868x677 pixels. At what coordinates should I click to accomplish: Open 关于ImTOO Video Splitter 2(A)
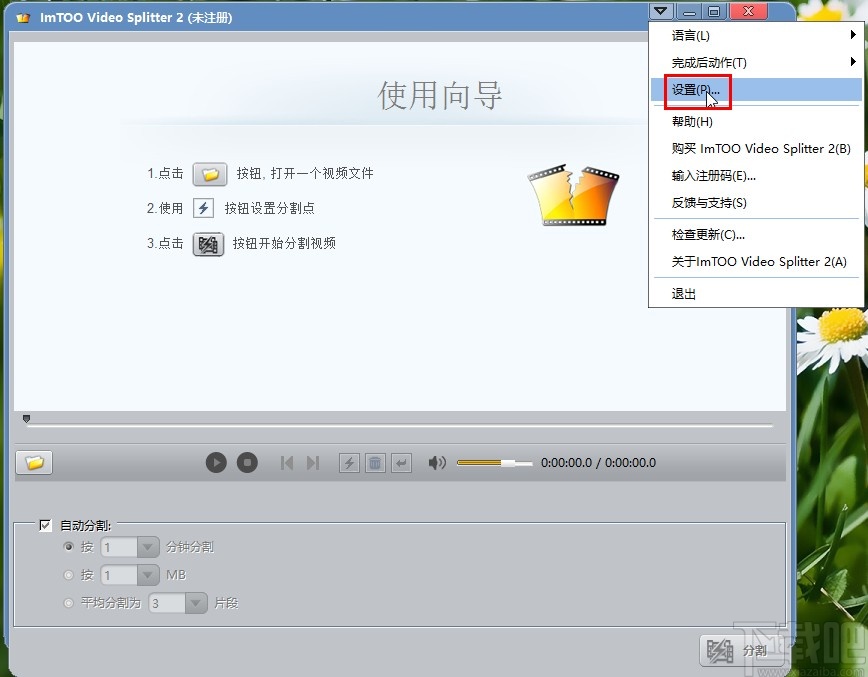757,262
